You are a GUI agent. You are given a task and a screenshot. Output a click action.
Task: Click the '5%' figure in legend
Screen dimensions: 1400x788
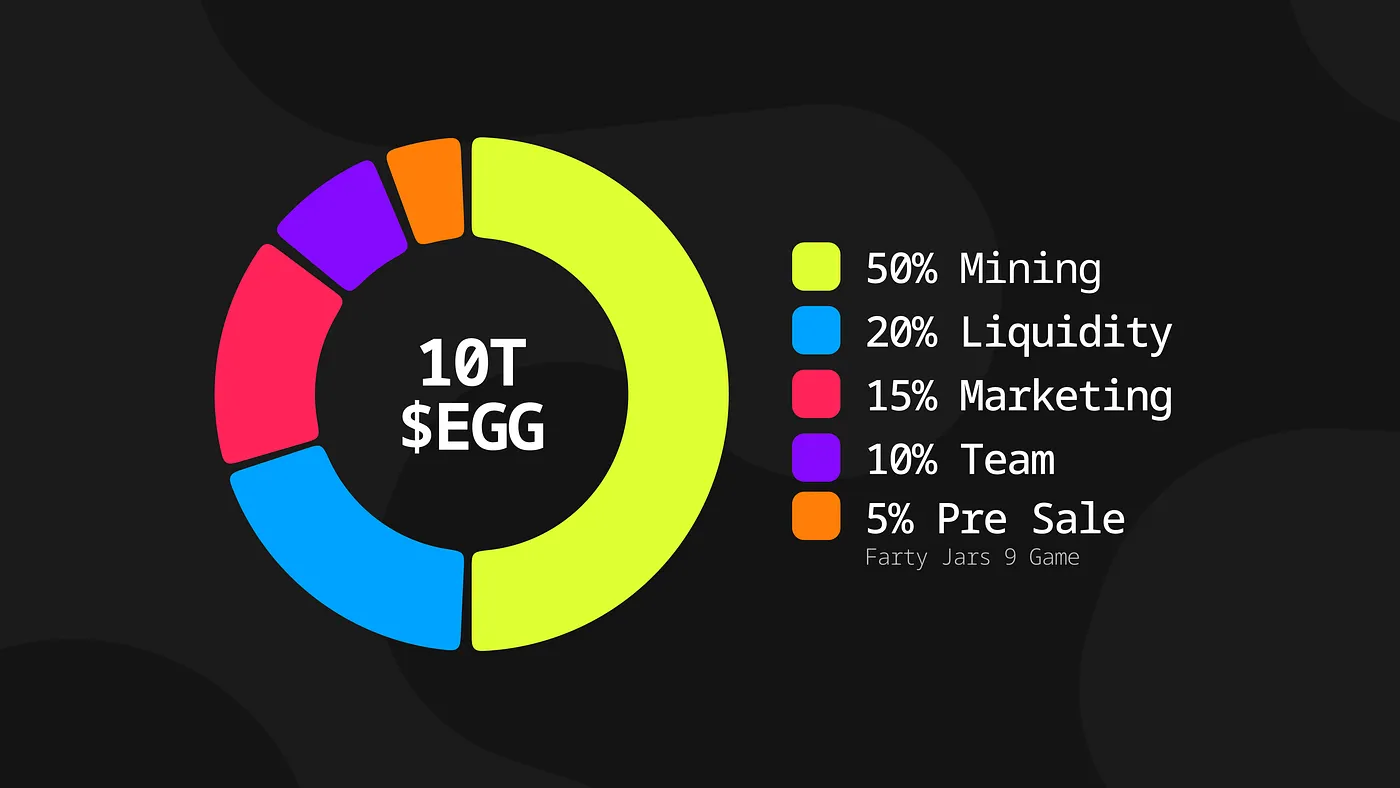[889, 519]
